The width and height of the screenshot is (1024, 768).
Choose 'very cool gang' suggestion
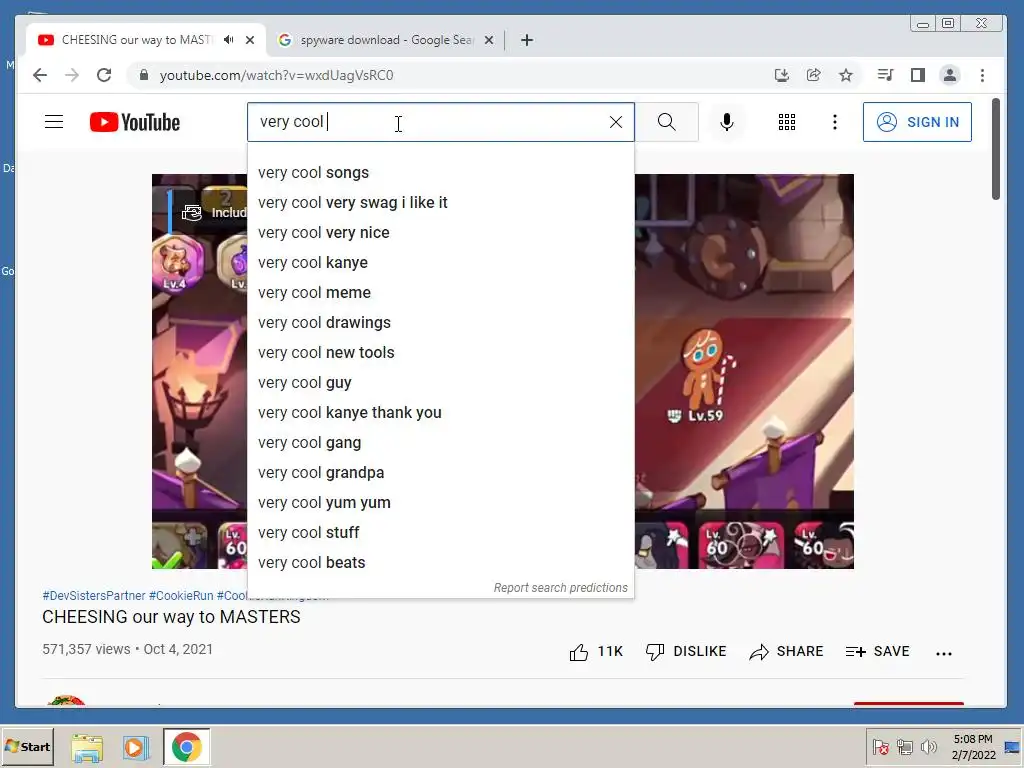coord(441,443)
